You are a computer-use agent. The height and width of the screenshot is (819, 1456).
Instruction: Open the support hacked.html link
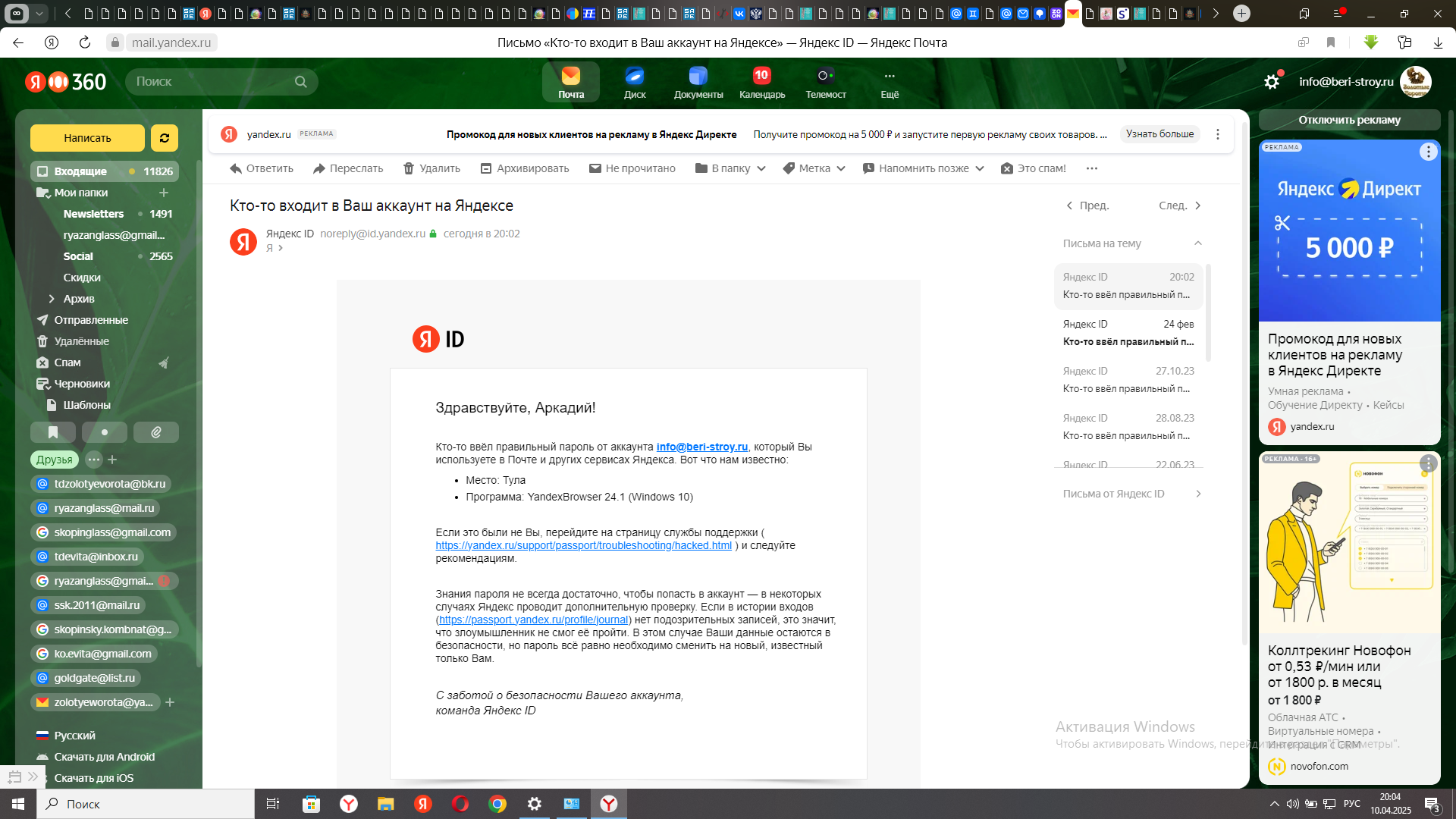pos(583,545)
